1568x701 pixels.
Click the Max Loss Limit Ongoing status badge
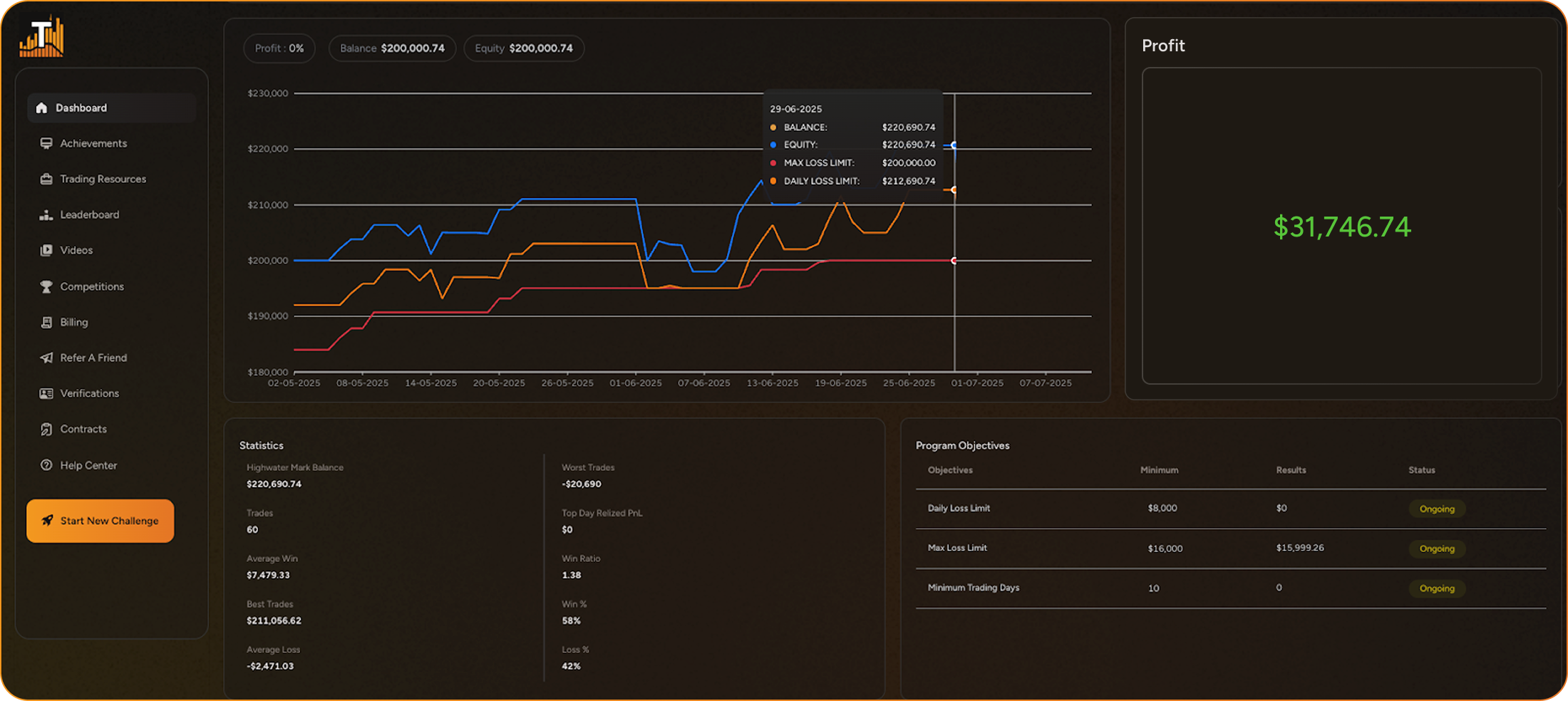tap(1437, 549)
